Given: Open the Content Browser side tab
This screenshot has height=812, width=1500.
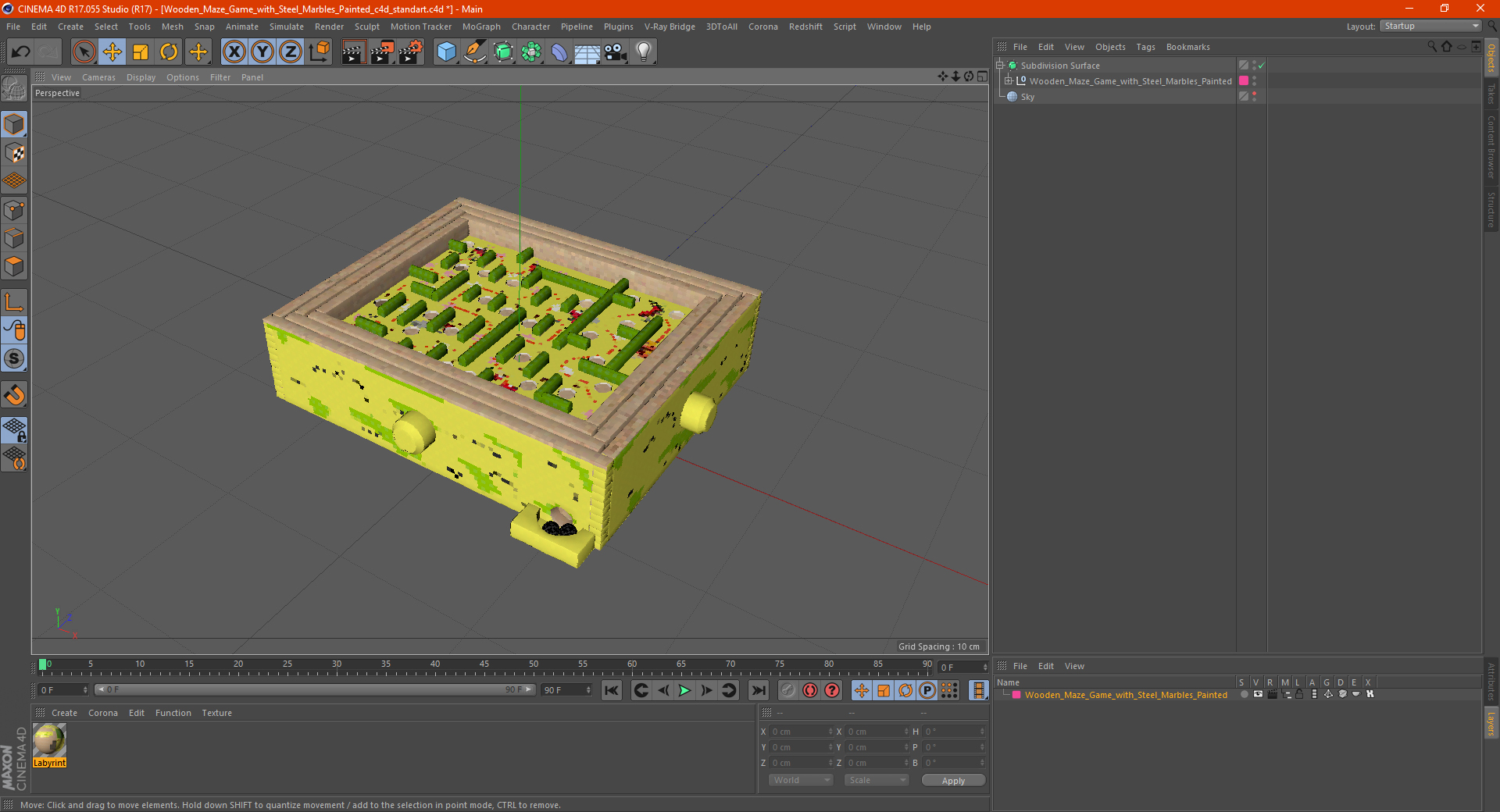Looking at the screenshot, I should pyautogui.click(x=1491, y=147).
